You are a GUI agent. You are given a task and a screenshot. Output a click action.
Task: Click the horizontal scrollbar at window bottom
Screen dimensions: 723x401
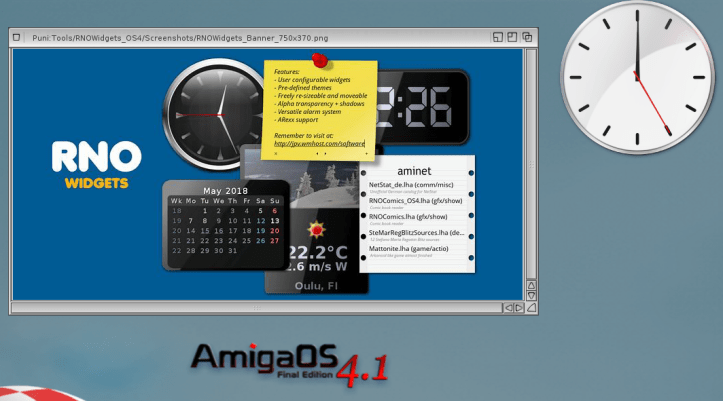250,308
